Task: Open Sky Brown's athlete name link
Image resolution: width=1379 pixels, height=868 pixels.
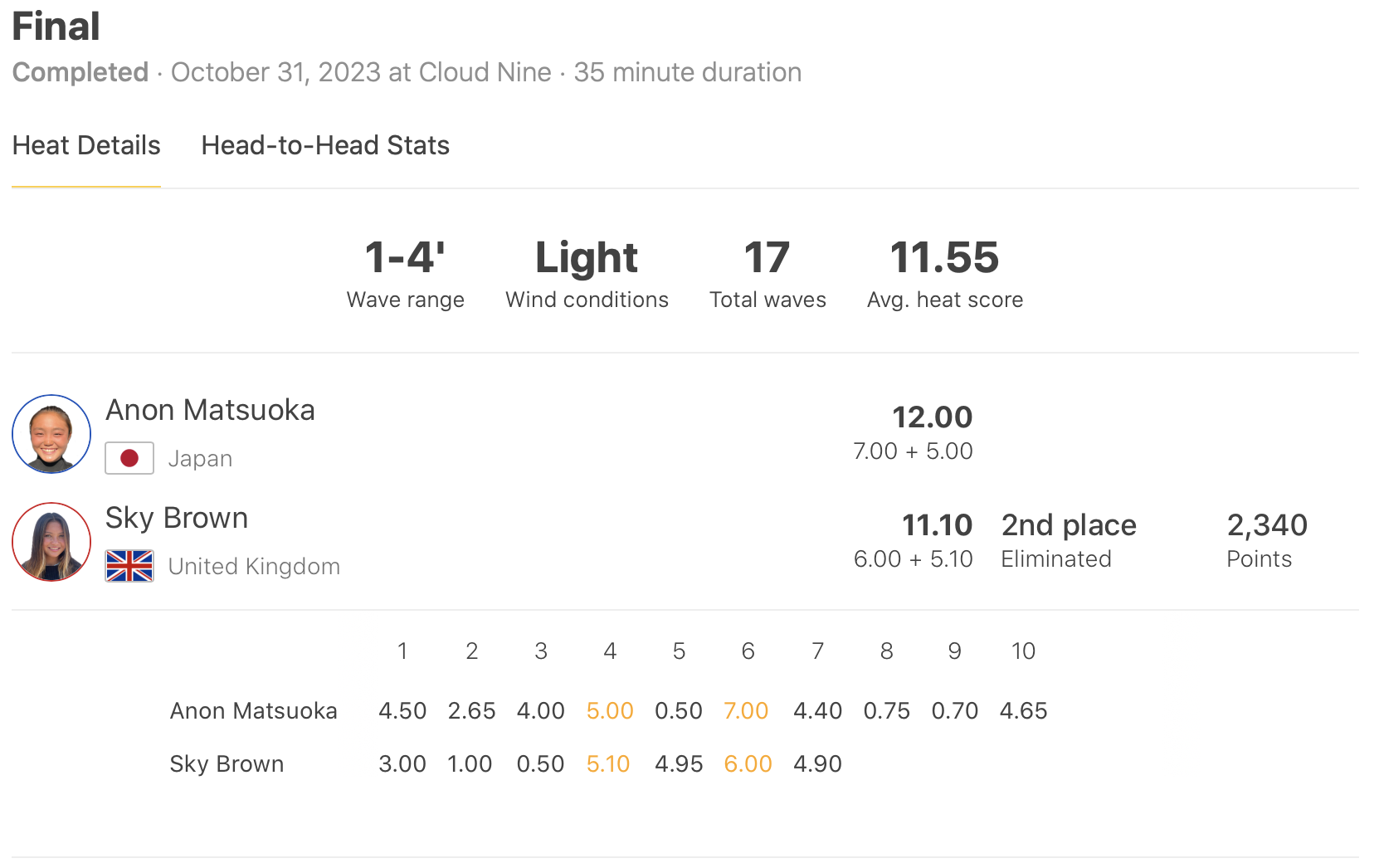Action: [x=177, y=518]
